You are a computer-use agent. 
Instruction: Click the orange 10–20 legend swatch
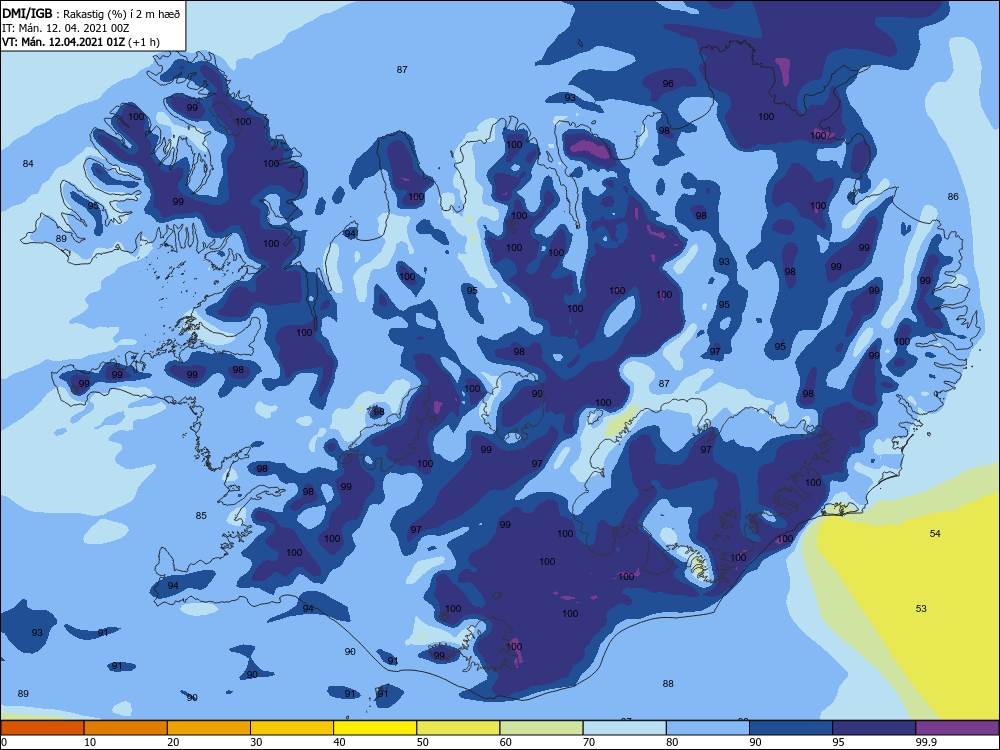point(126,728)
